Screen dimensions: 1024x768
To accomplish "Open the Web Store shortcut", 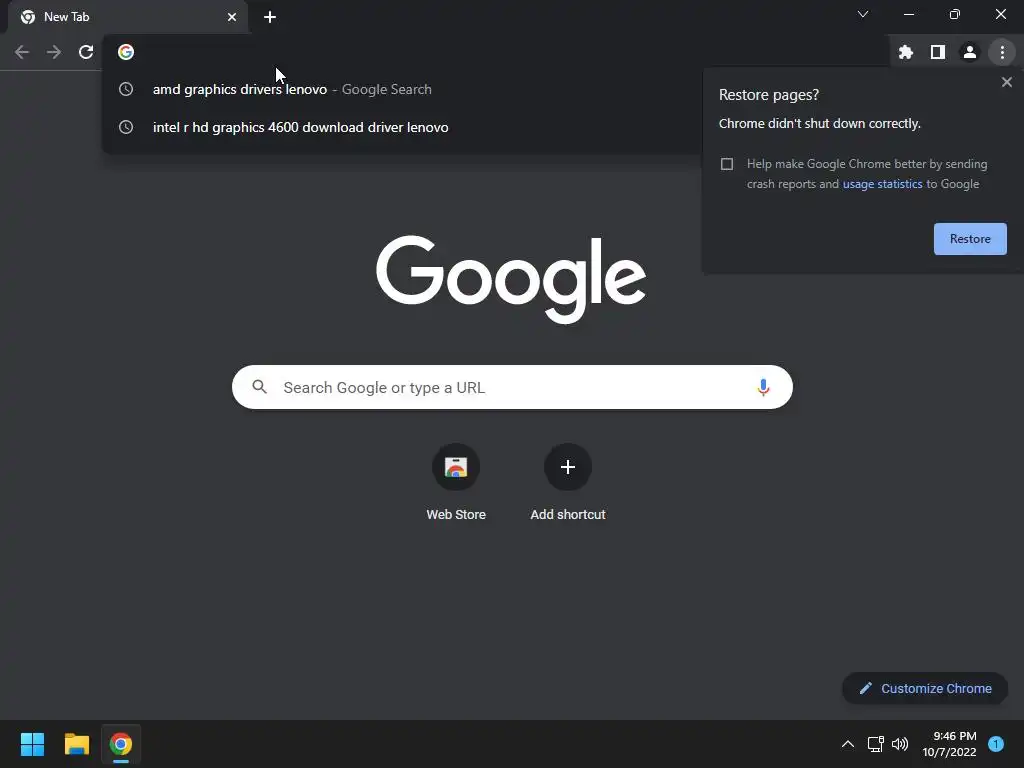I will click(x=456, y=483).
